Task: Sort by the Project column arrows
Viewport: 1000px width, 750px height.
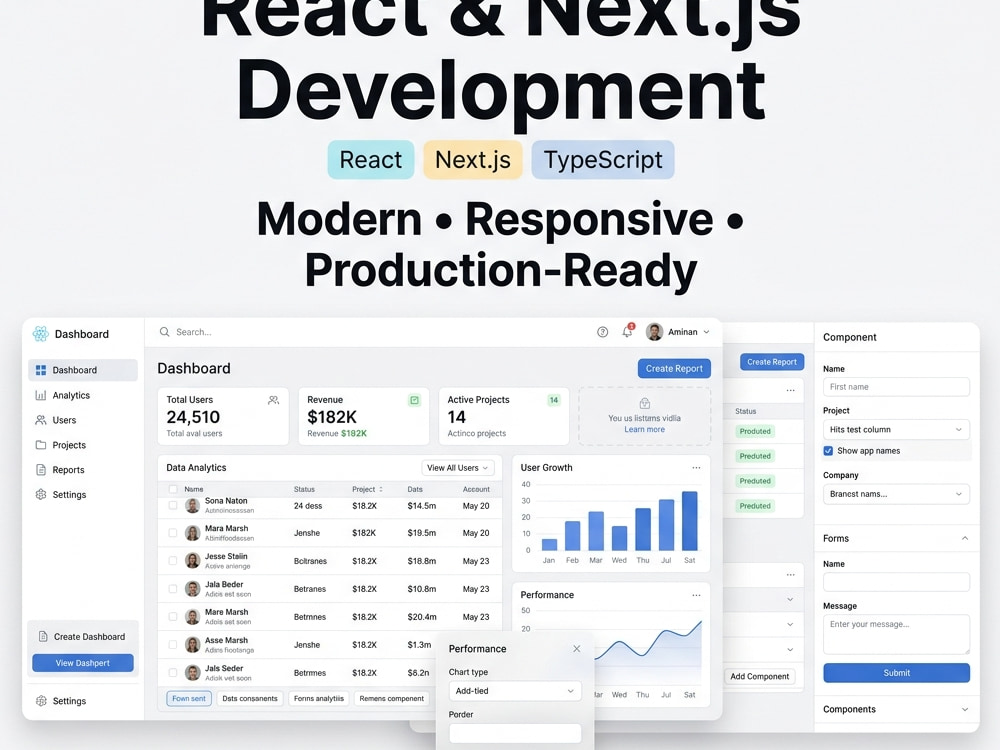Action: (381, 490)
